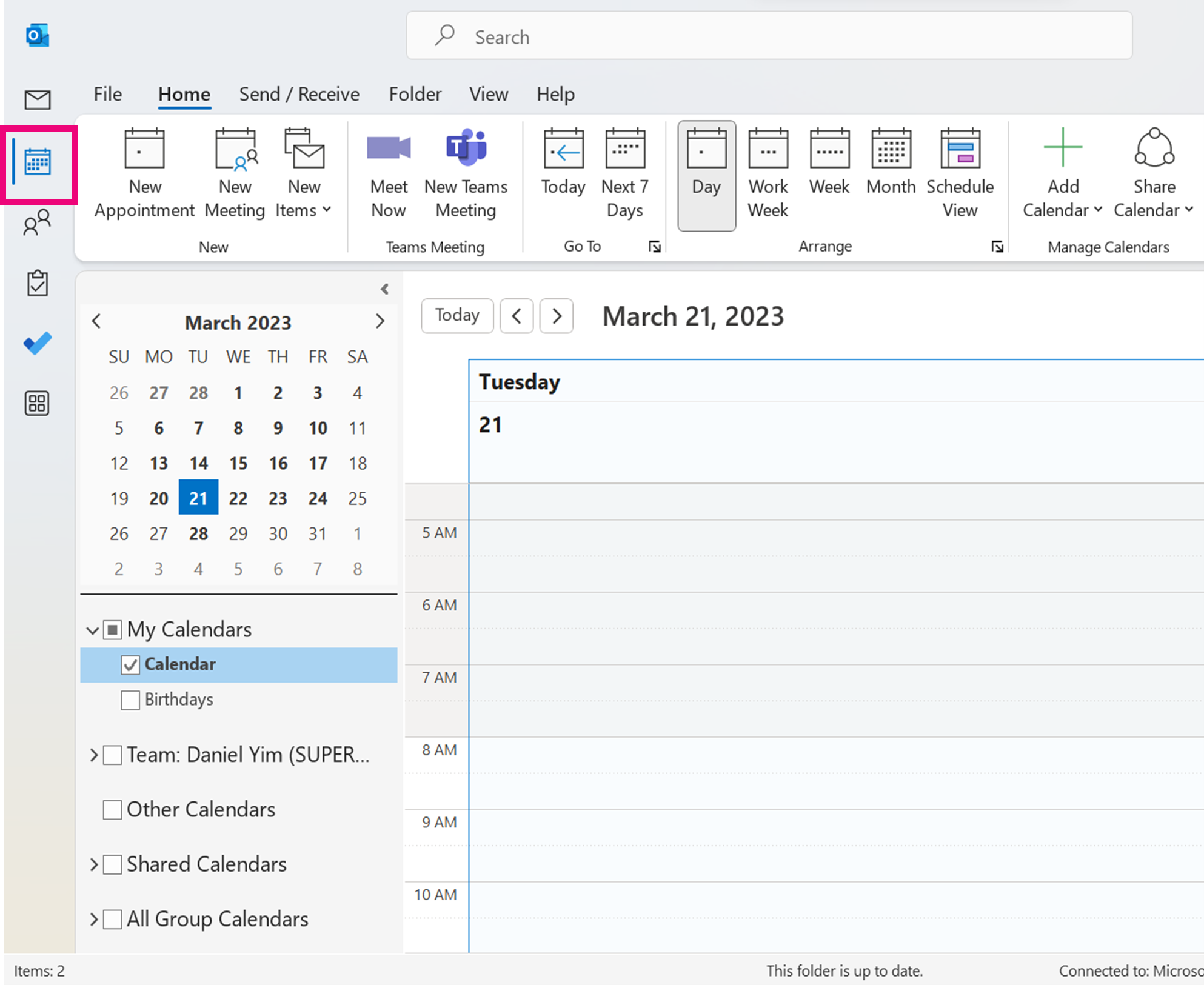Open the Mail view in sidebar
This screenshot has height=985, width=1204.
pos(38,100)
